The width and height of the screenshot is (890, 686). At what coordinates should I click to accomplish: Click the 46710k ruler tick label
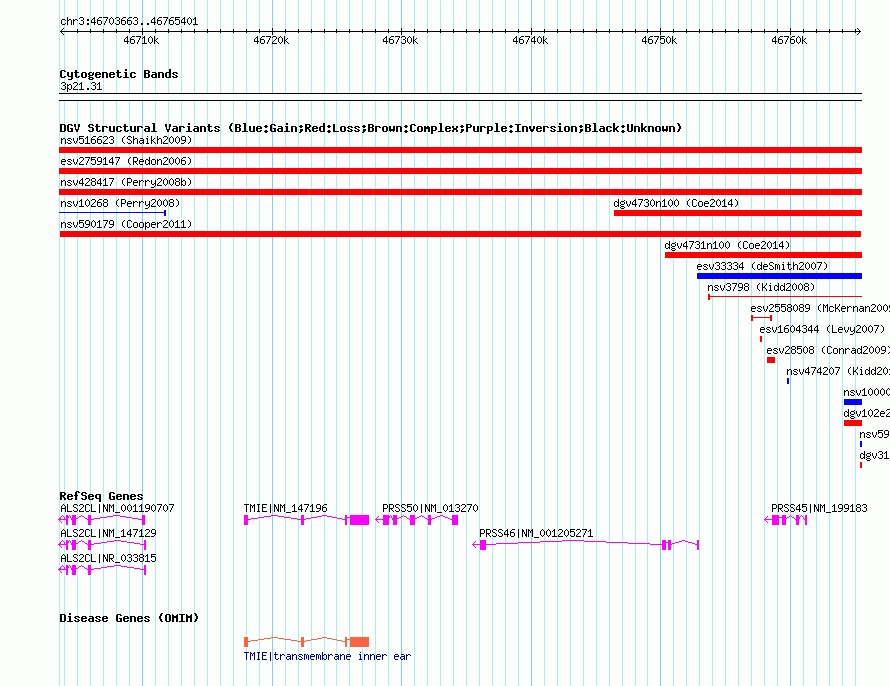[x=141, y=40]
